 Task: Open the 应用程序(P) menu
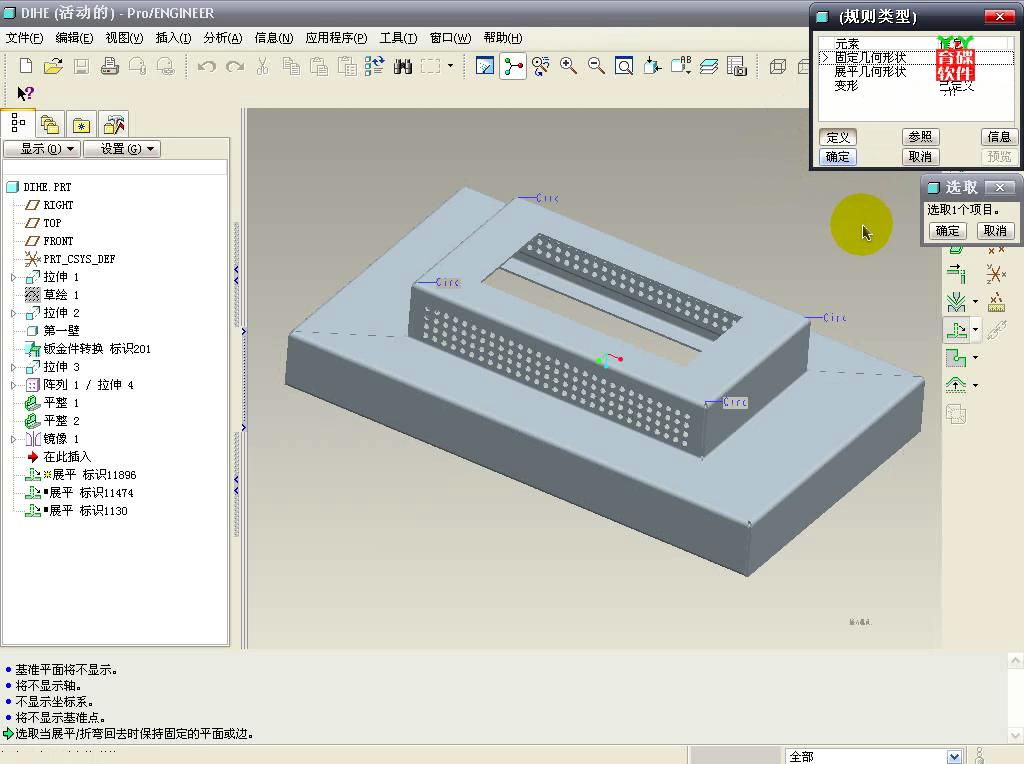336,38
